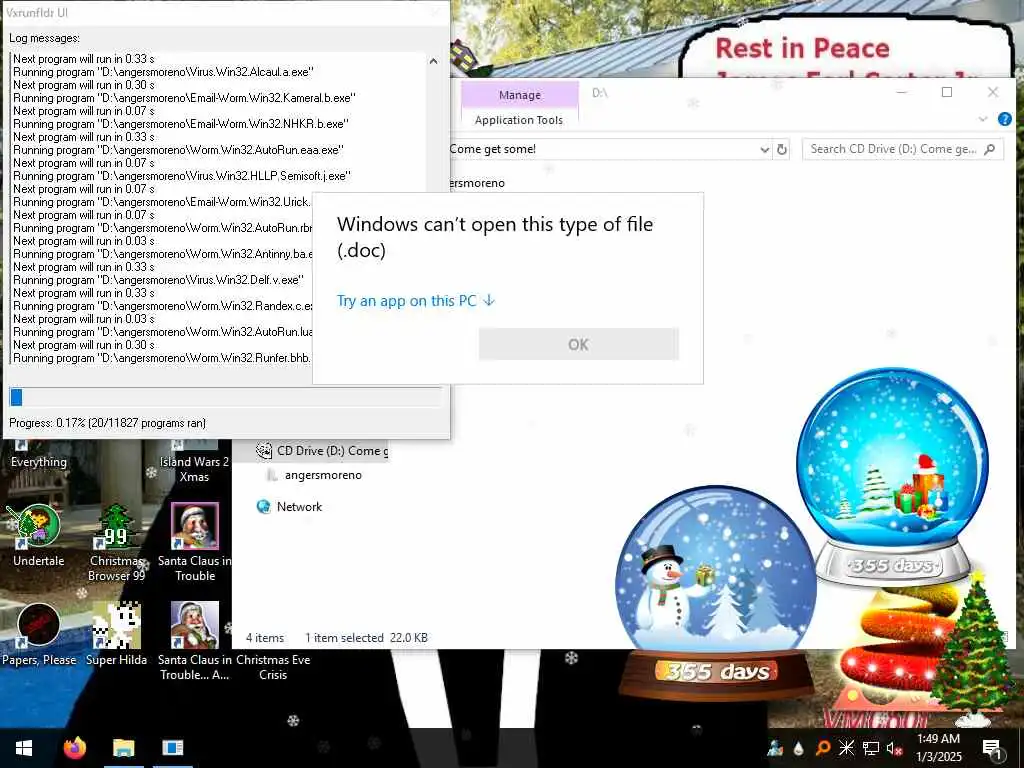
Task: Click the log line 'Virus.Win32.HLLP.Semisoft.j.exe'
Action: tap(182, 176)
